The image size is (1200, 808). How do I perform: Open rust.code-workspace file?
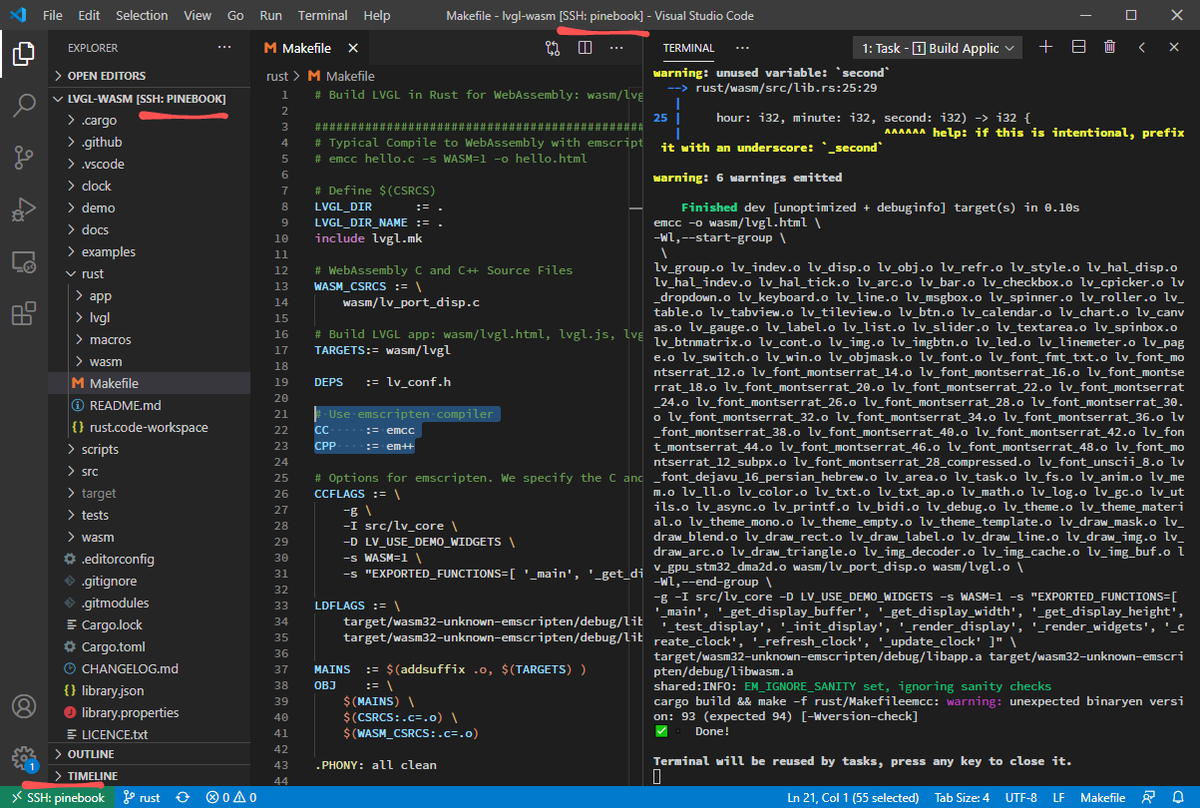148,427
